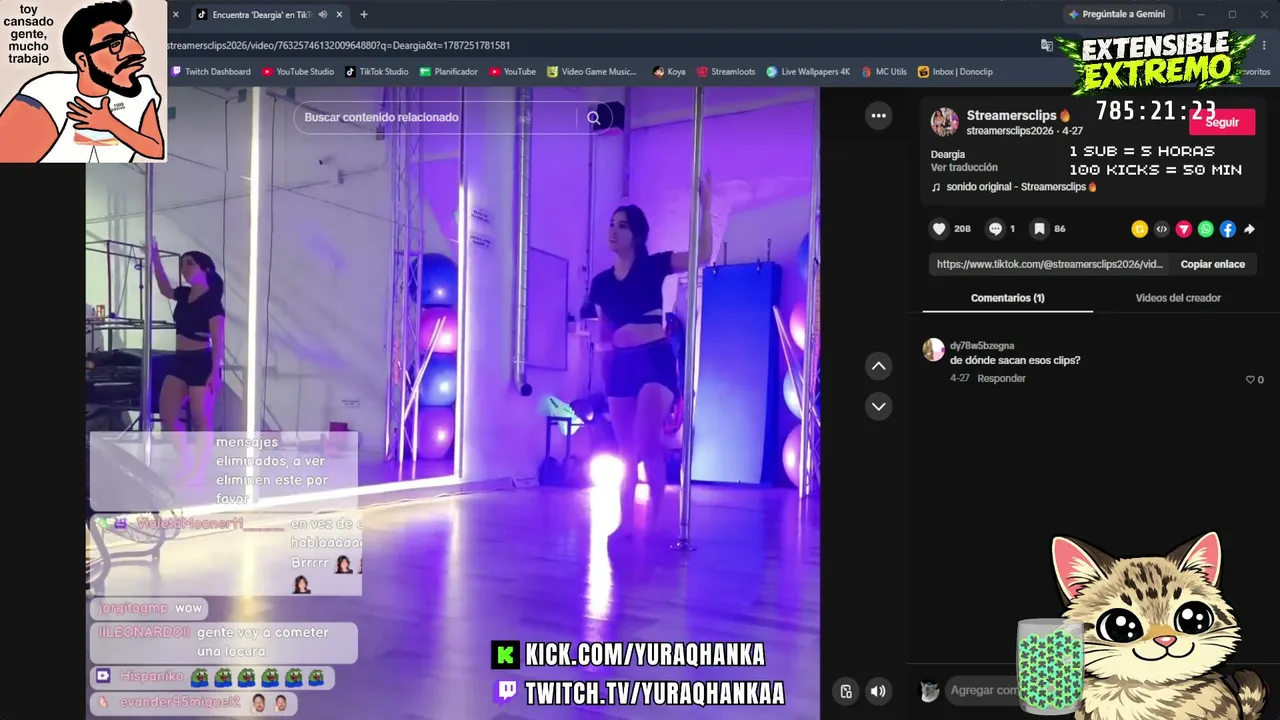Like the video with heart icon
1280x720 pixels.
coord(939,229)
